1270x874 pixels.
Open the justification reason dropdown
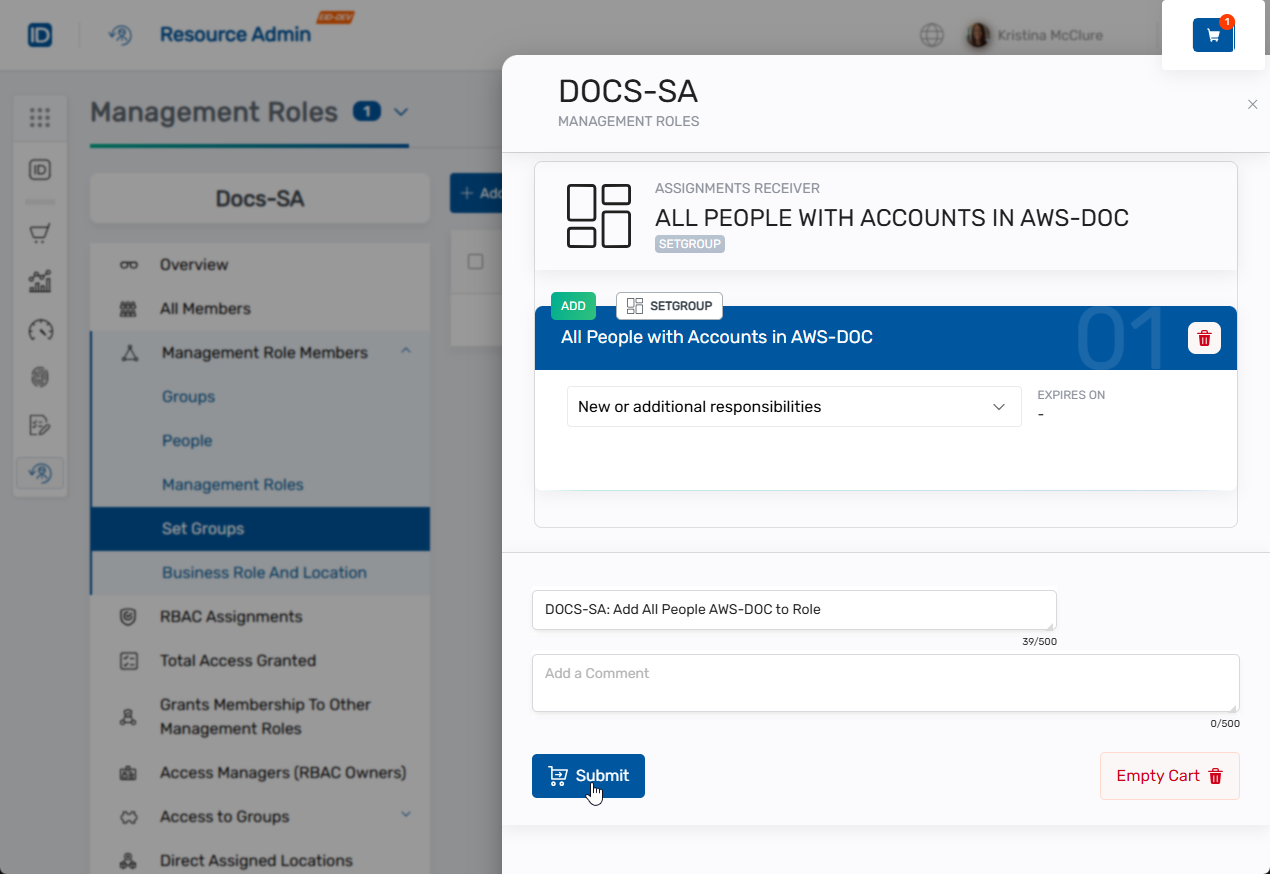point(793,407)
